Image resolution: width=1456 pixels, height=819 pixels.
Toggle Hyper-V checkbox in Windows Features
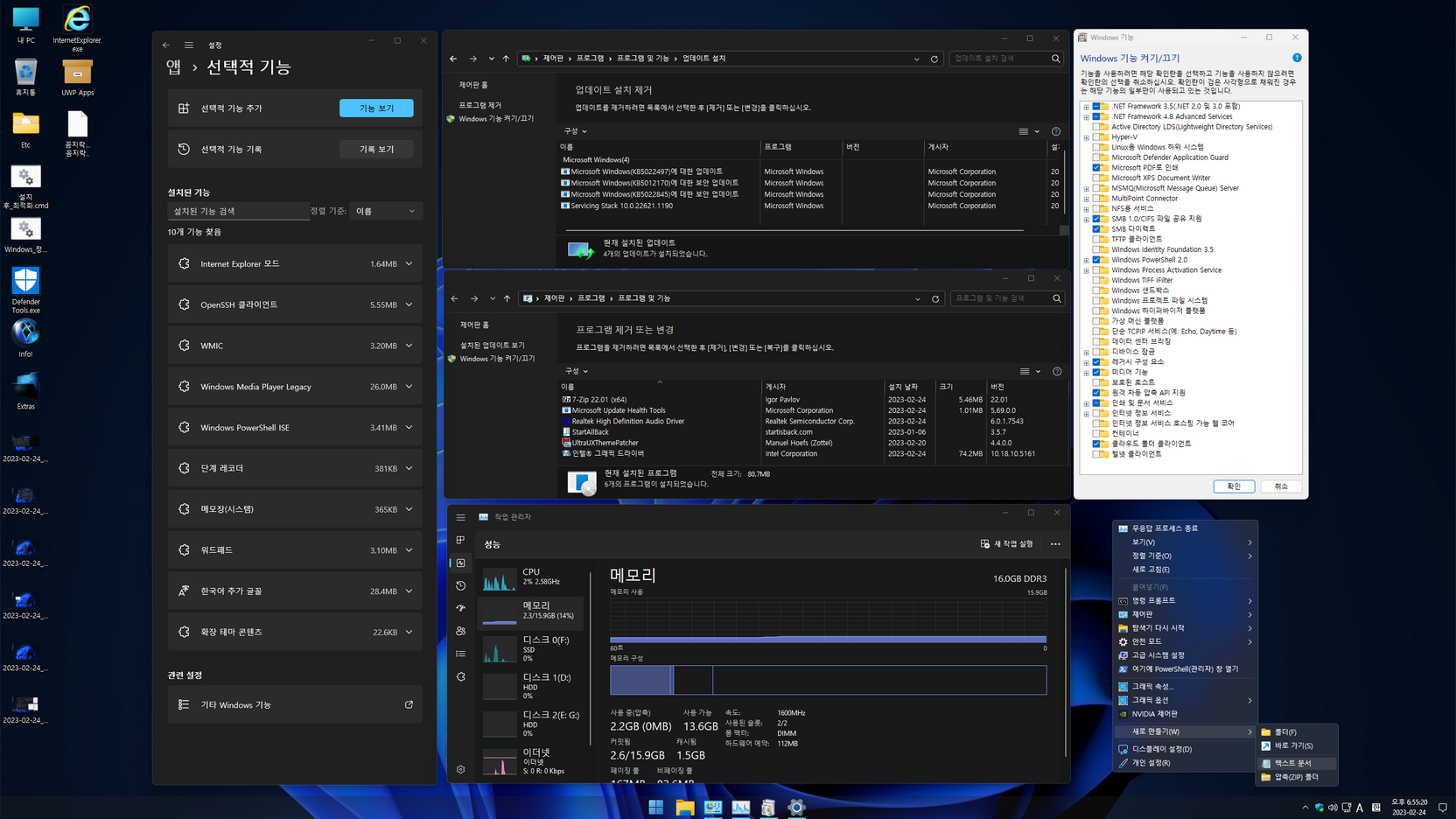coord(1095,137)
